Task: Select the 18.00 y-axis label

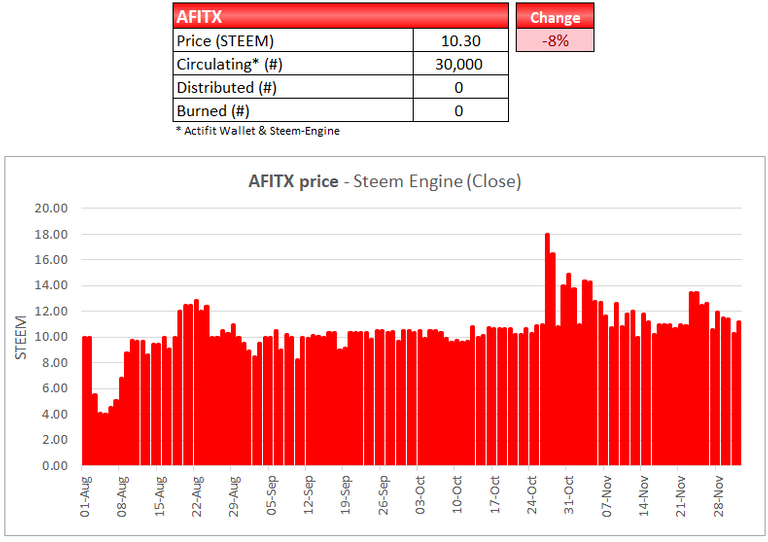Action: [x=51, y=234]
